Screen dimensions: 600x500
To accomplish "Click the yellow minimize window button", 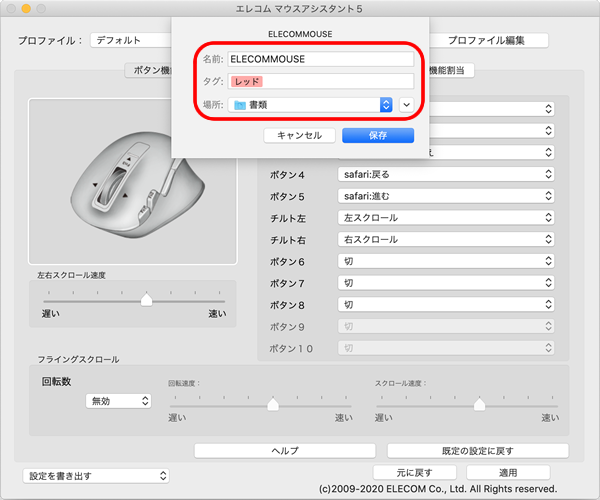I will point(26,8).
